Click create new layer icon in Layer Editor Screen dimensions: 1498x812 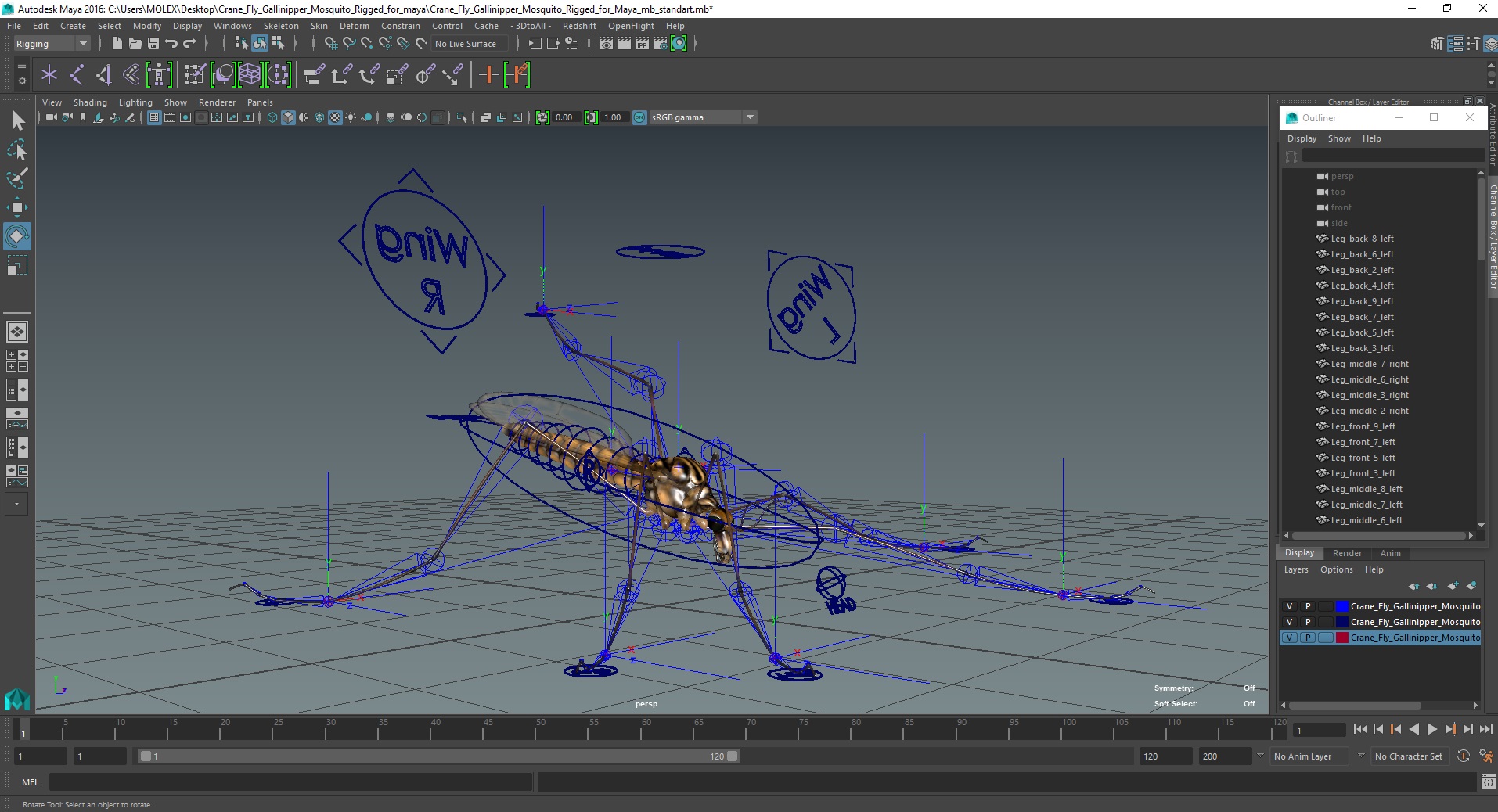pyautogui.click(x=1453, y=586)
